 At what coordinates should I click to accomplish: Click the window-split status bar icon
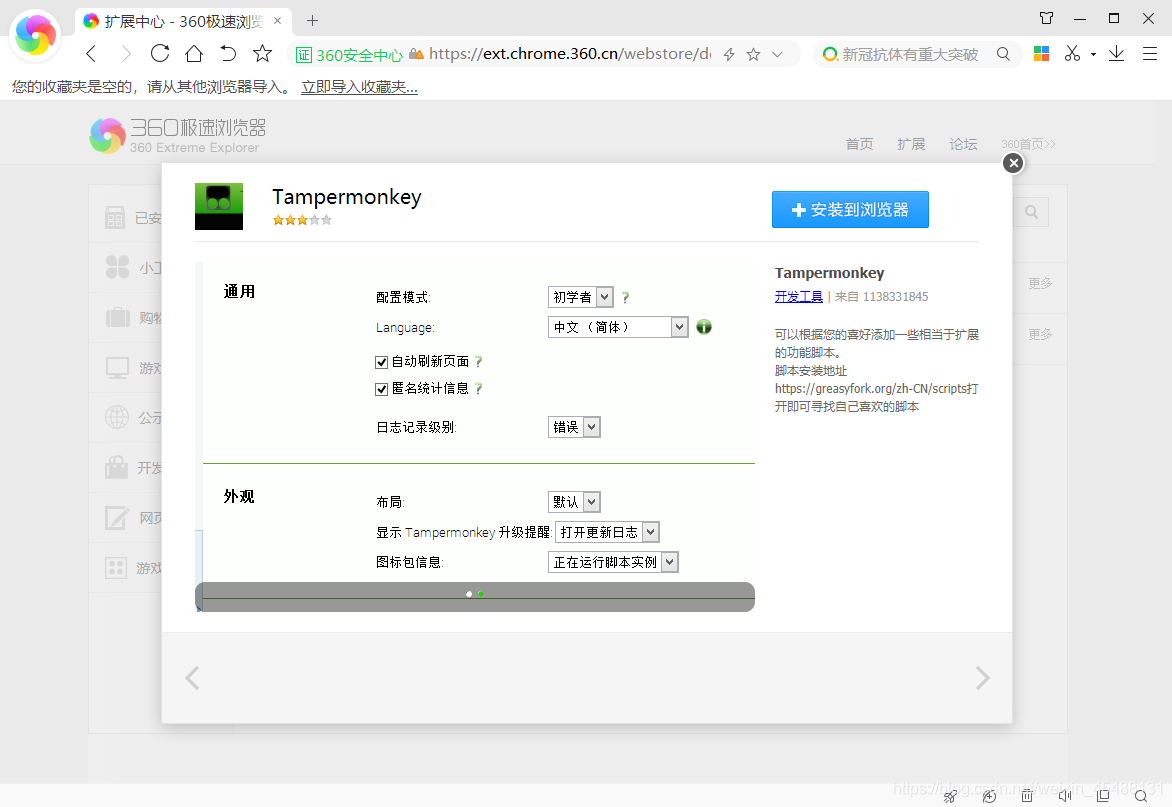click(x=1102, y=797)
